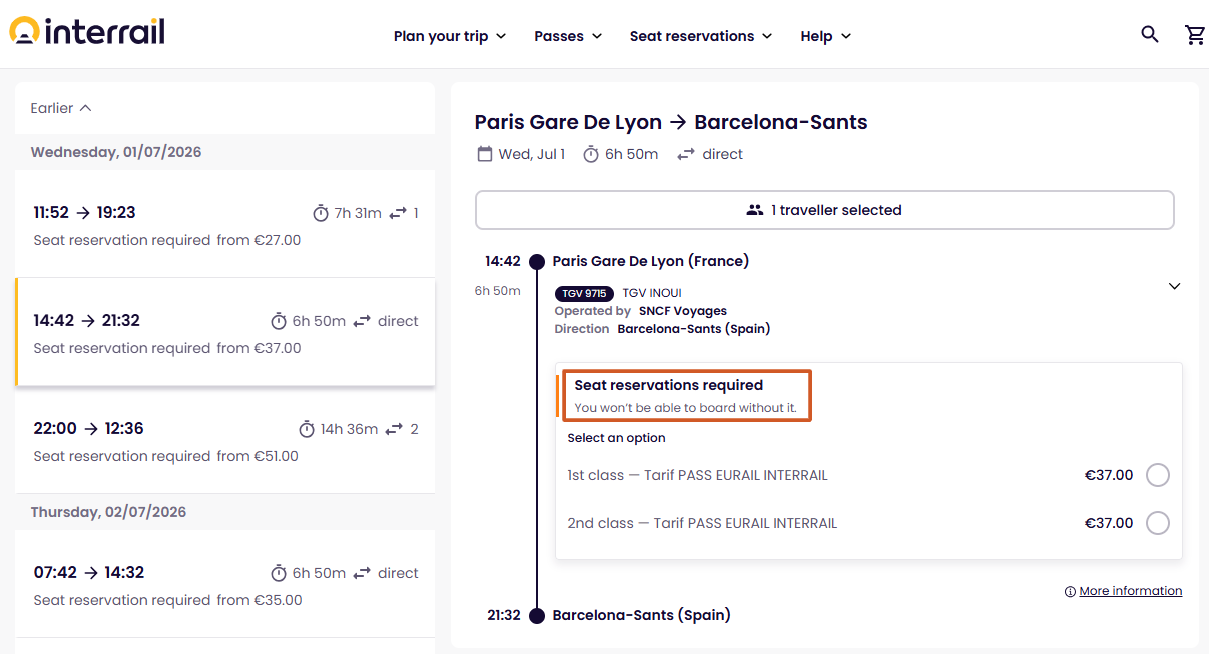Image resolution: width=1209 pixels, height=654 pixels.
Task: Collapse the TGV INOUI leg details chevron
Action: 1174,286
